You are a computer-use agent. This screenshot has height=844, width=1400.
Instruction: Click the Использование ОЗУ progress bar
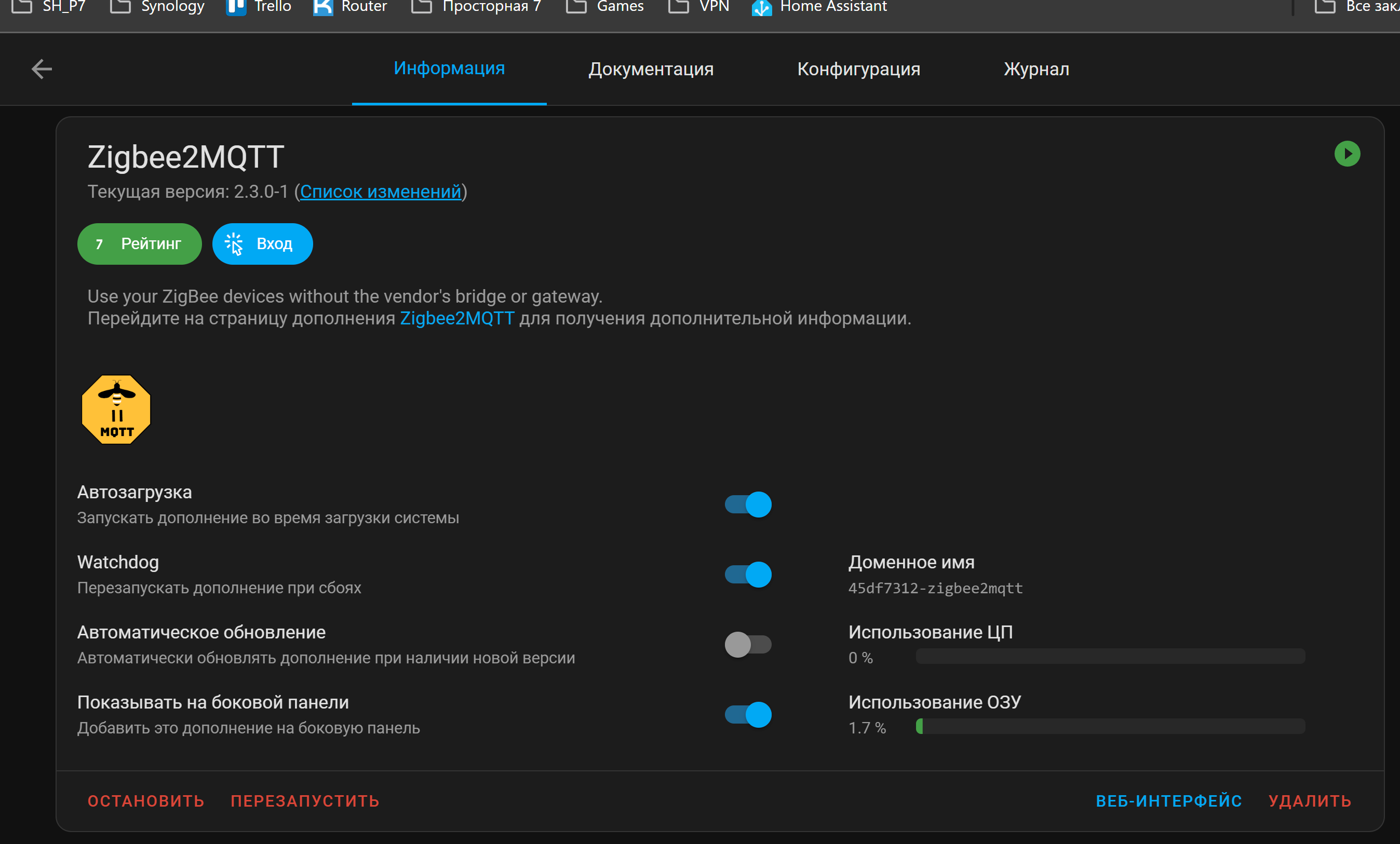point(1110,726)
